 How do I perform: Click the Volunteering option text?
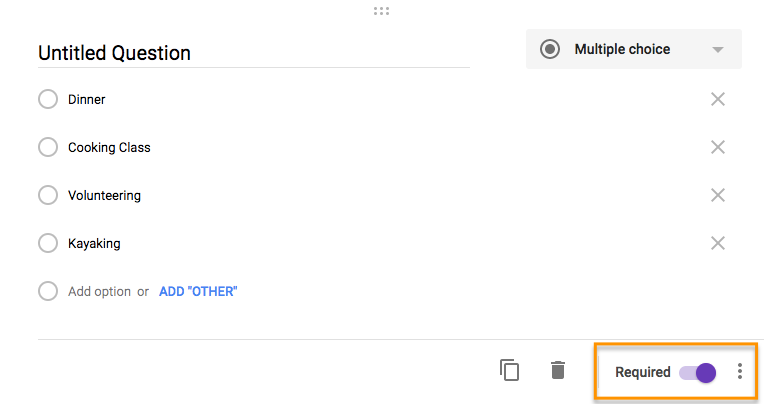pyautogui.click(x=104, y=195)
